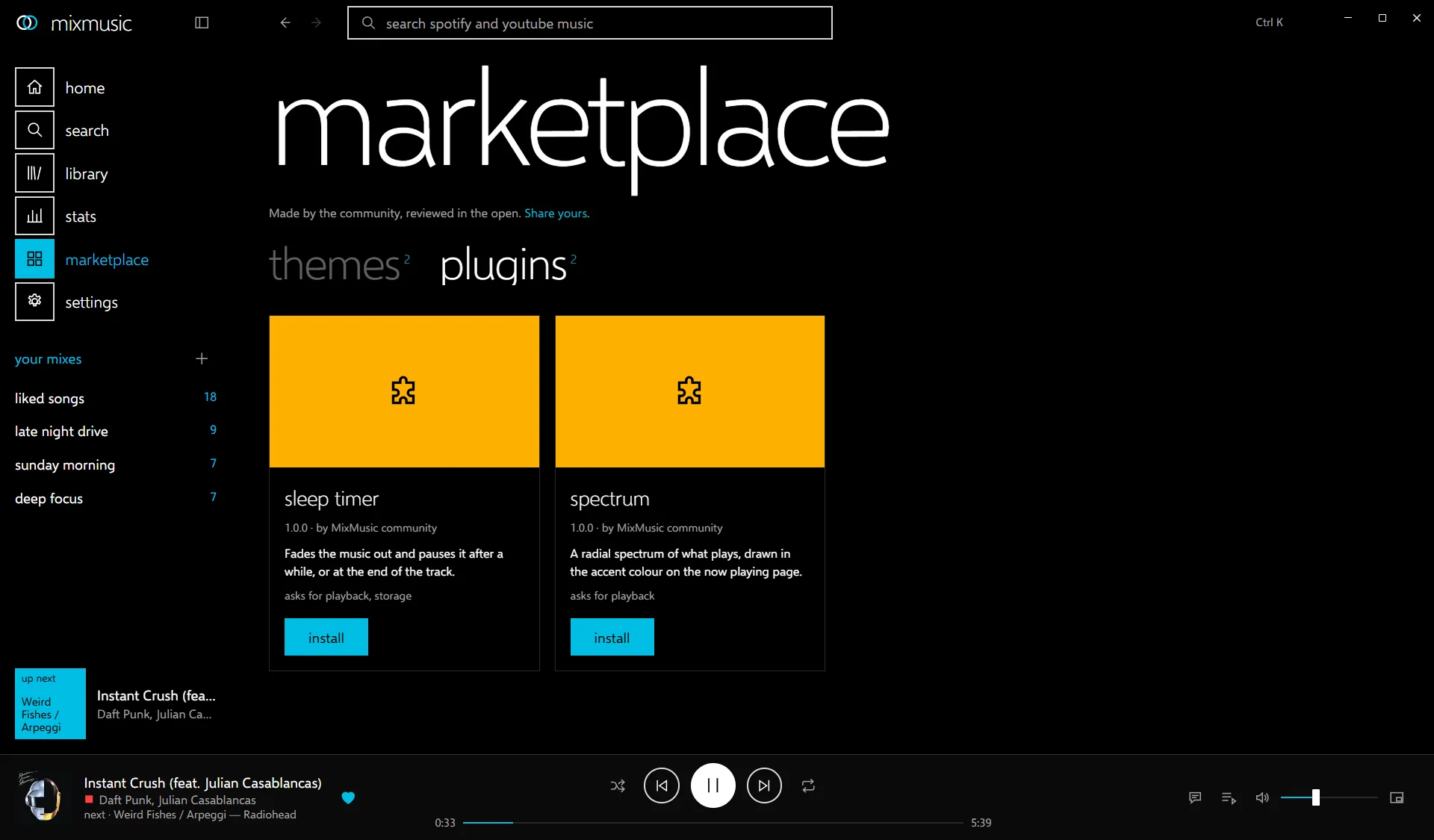Open the album art thumbnail in the player bar
Viewport: 1434px width, 840px height.
41,797
